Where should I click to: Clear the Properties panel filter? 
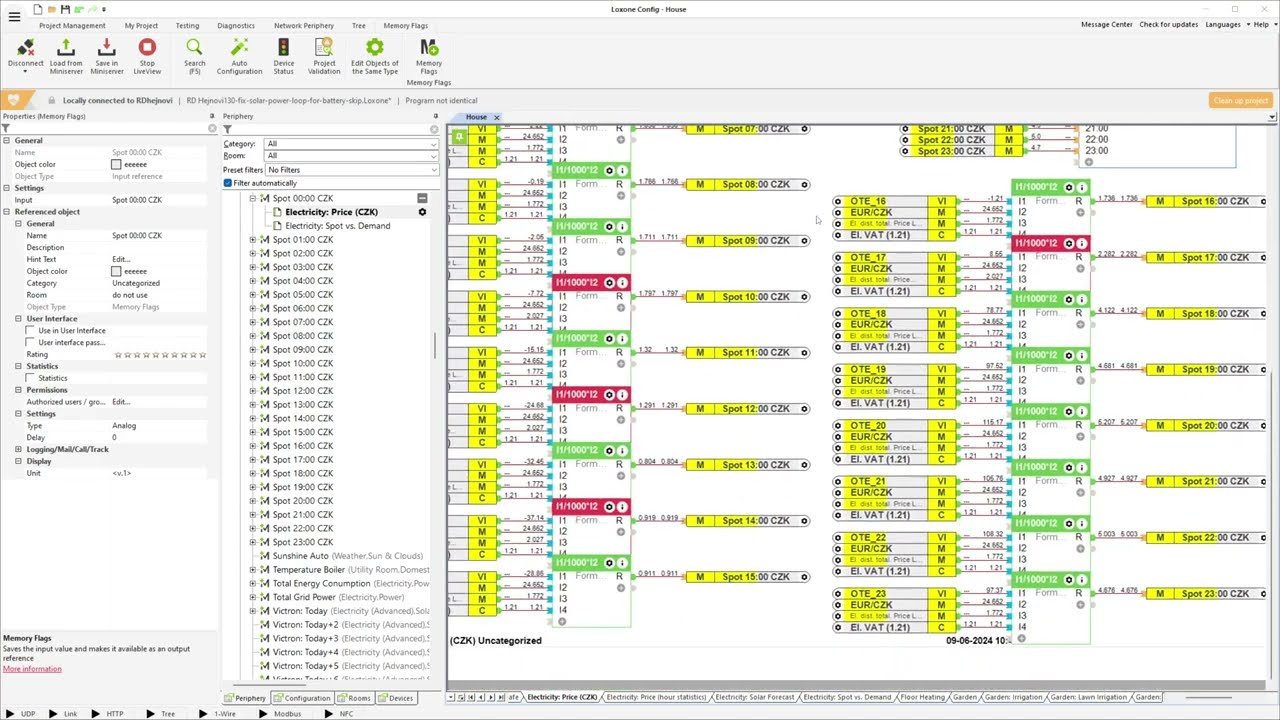pyautogui.click(x=212, y=129)
